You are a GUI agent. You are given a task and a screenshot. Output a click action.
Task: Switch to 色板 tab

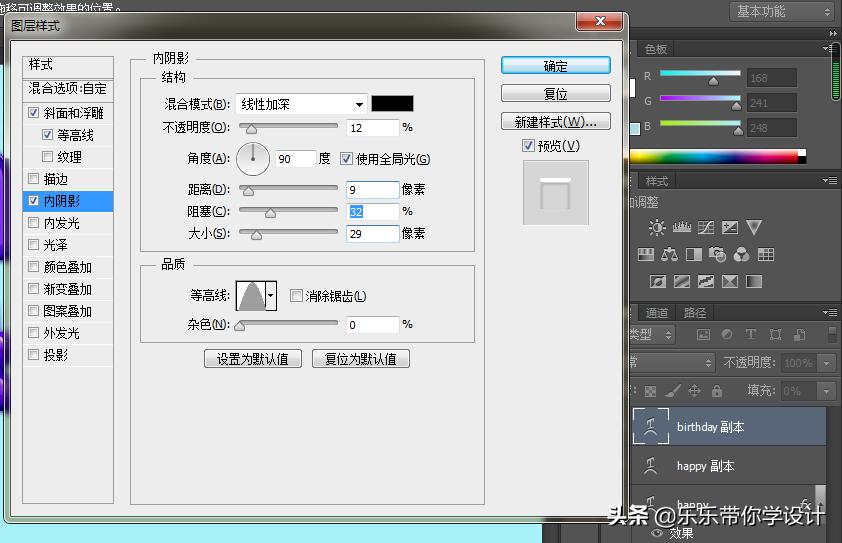[x=656, y=49]
